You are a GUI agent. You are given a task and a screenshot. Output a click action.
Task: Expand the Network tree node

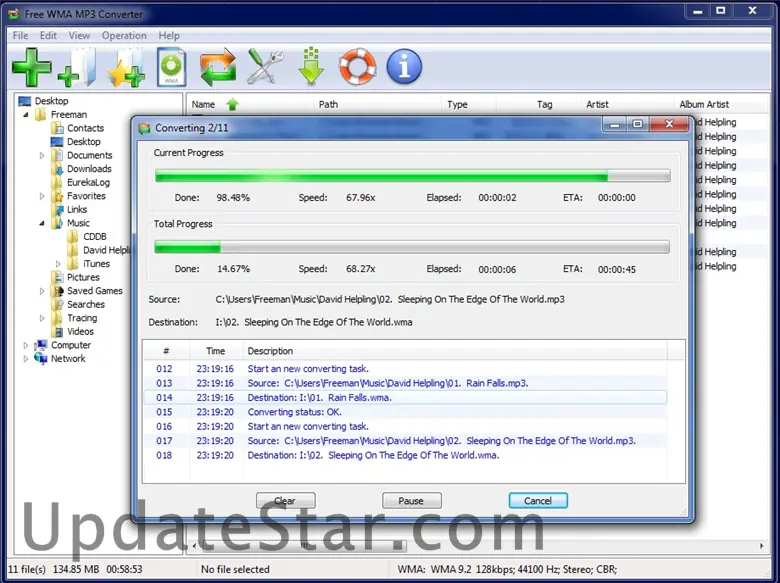(25, 359)
